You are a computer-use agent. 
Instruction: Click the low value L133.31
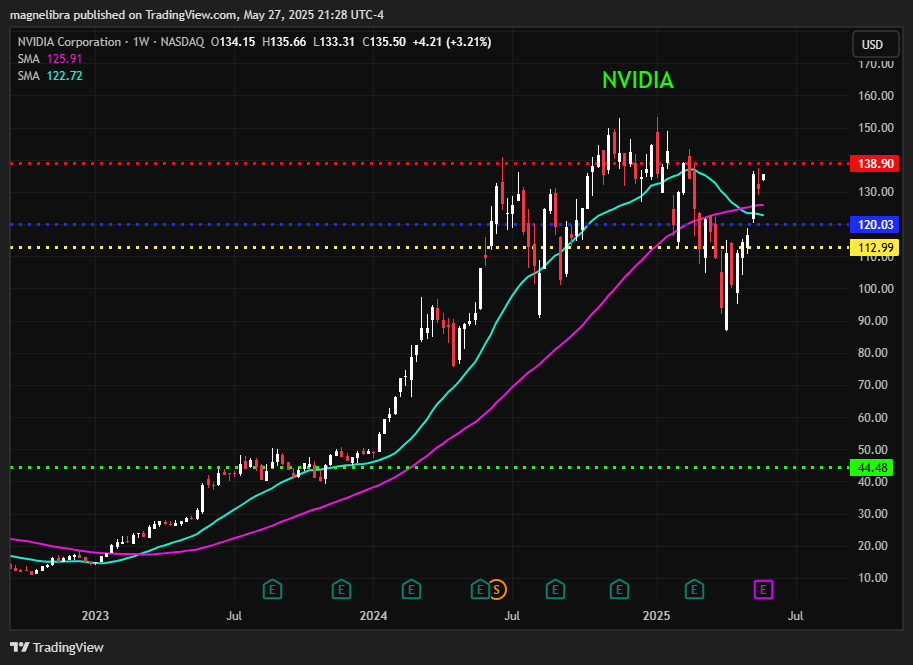pos(334,42)
